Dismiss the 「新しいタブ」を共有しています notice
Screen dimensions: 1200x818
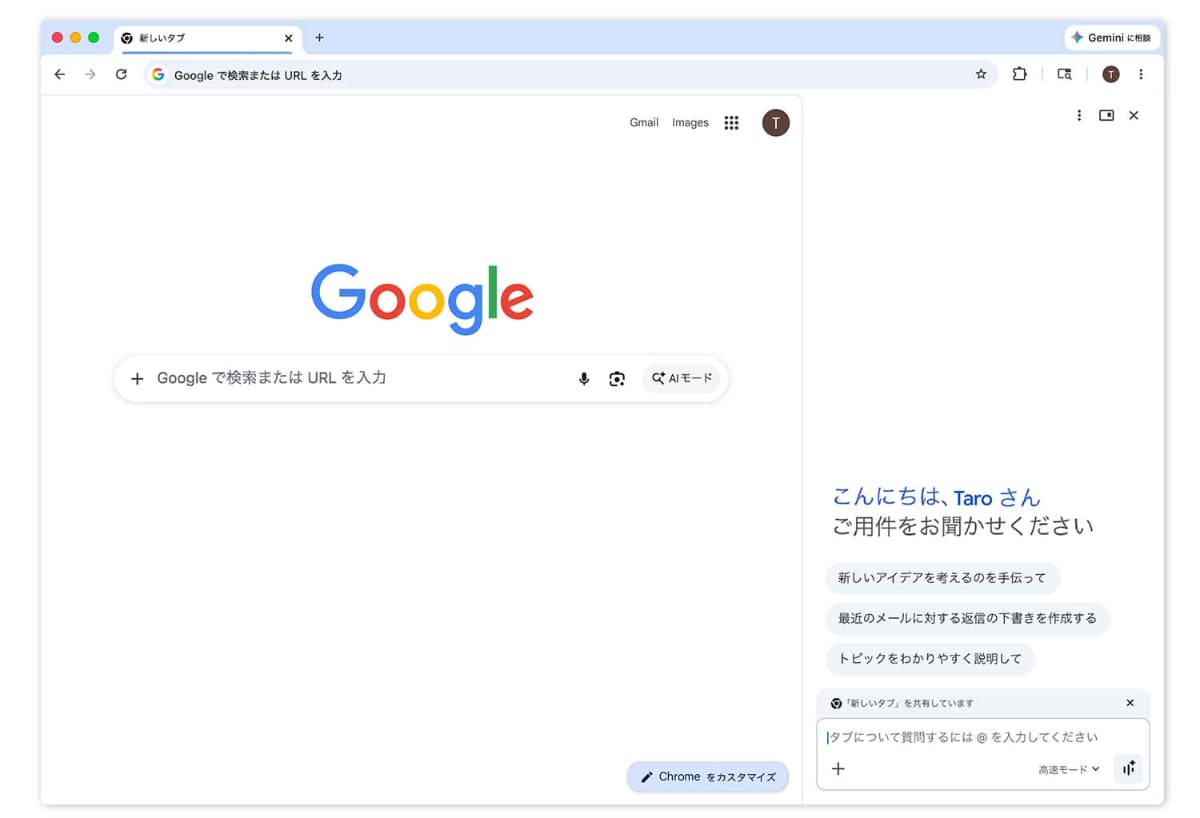[x=1129, y=703]
